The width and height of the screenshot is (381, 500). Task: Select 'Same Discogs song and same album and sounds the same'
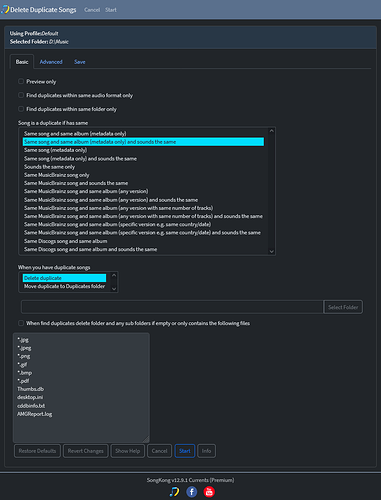pos(143,249)
